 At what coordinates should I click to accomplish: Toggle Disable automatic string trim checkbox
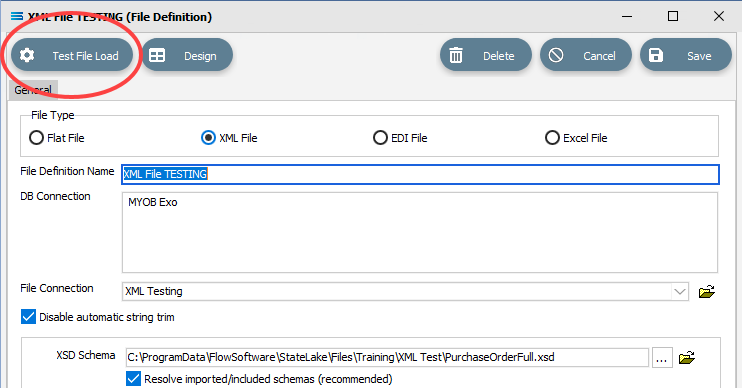click(x=28, y=317)
